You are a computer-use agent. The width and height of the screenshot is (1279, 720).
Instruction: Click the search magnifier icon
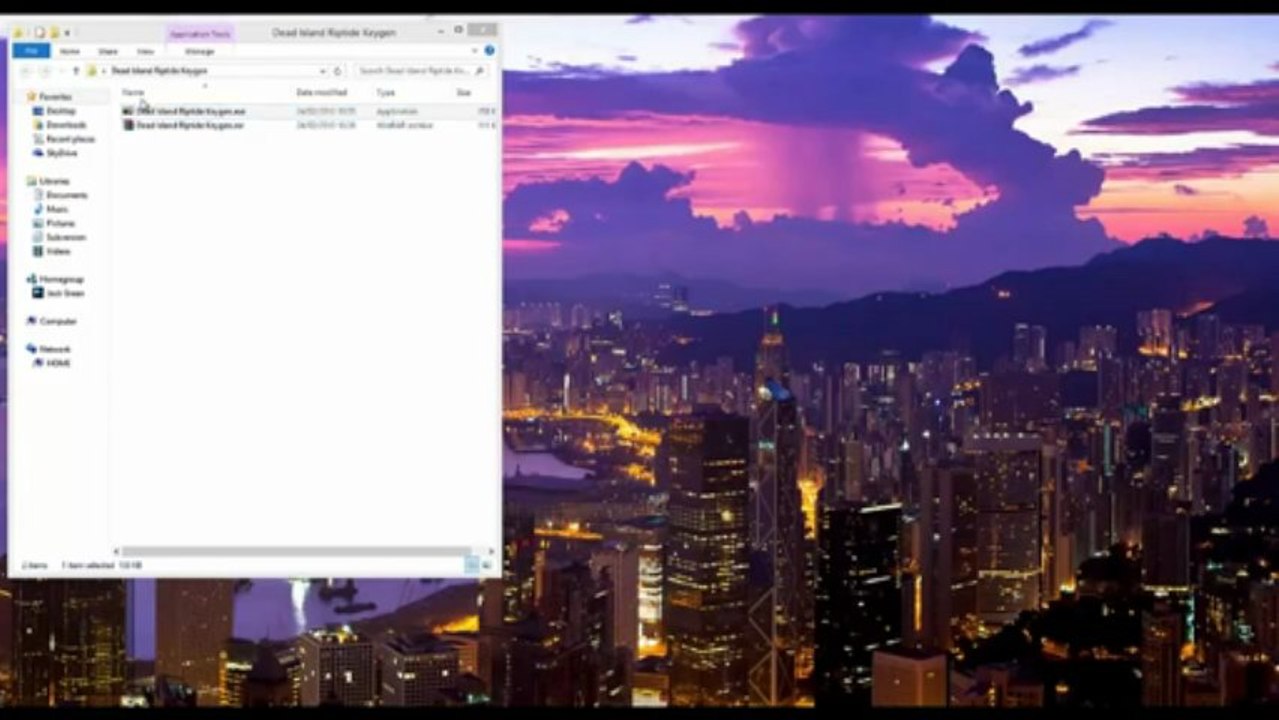coord(480,71)
